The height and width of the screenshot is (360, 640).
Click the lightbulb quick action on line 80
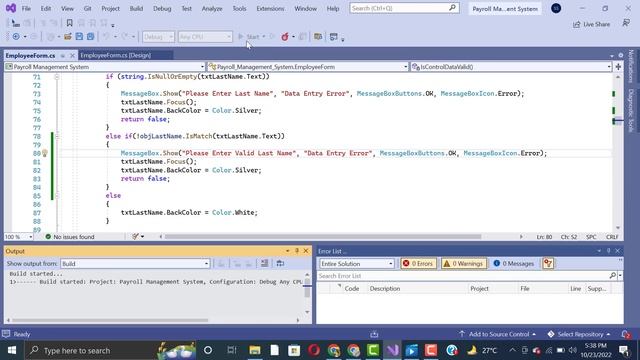coord(45,153)
